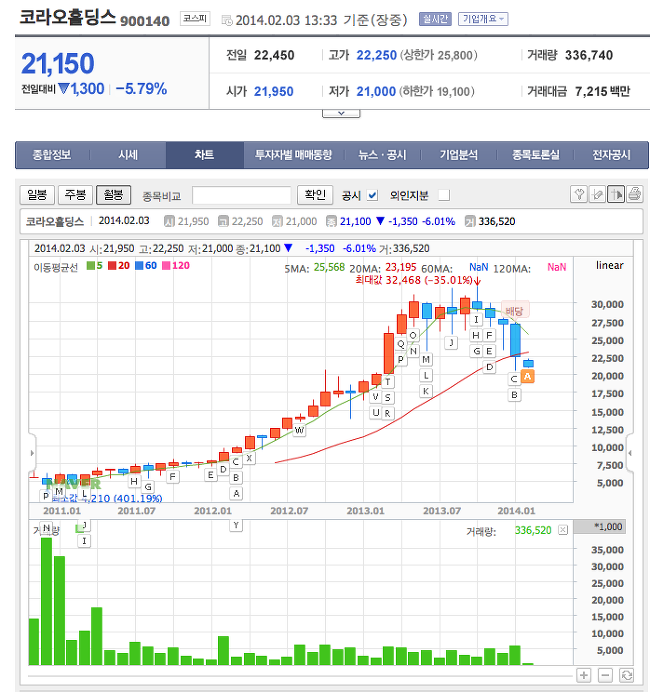Expand price details with down chevron
Screen dimensions: 650x692
pyautogui.click(x=341, y=113)
